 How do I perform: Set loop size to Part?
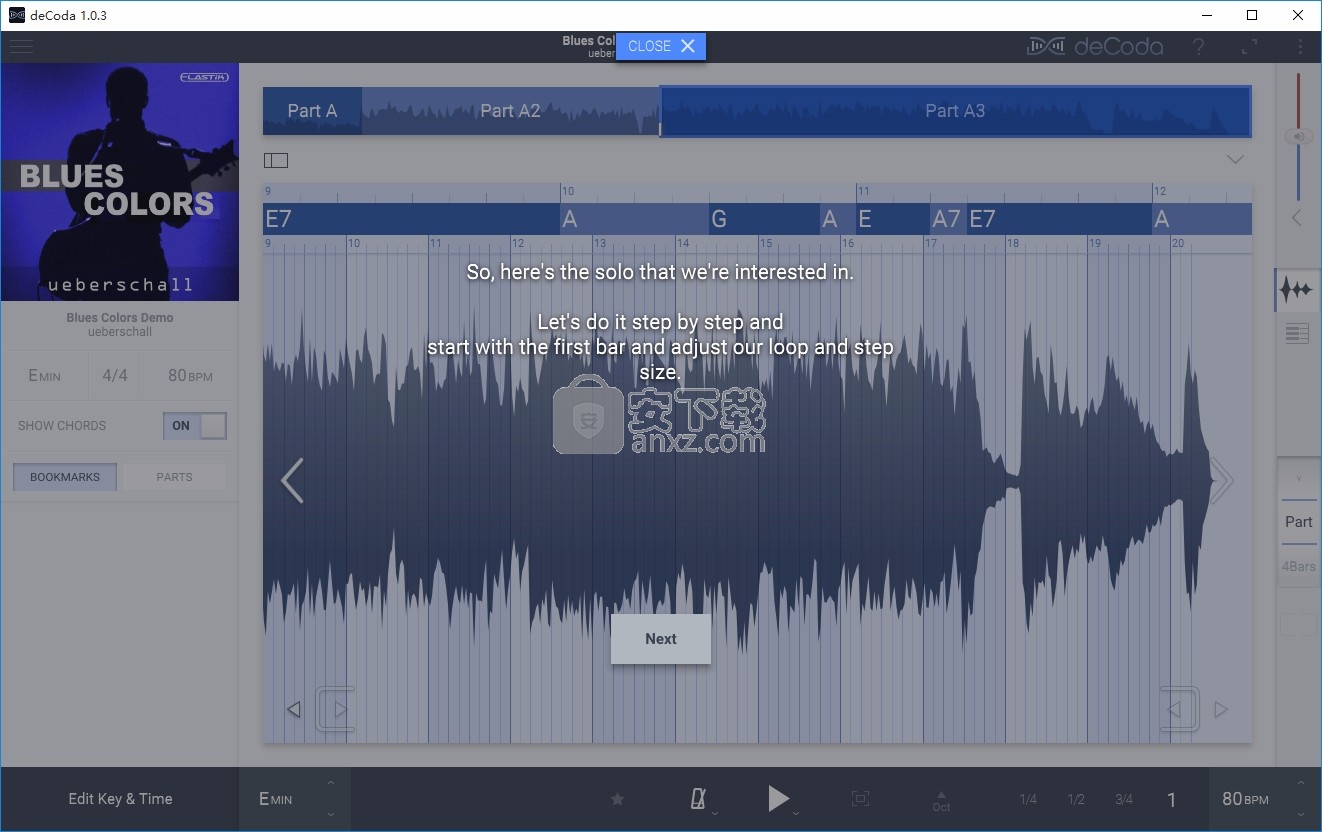coord(1299,522)
